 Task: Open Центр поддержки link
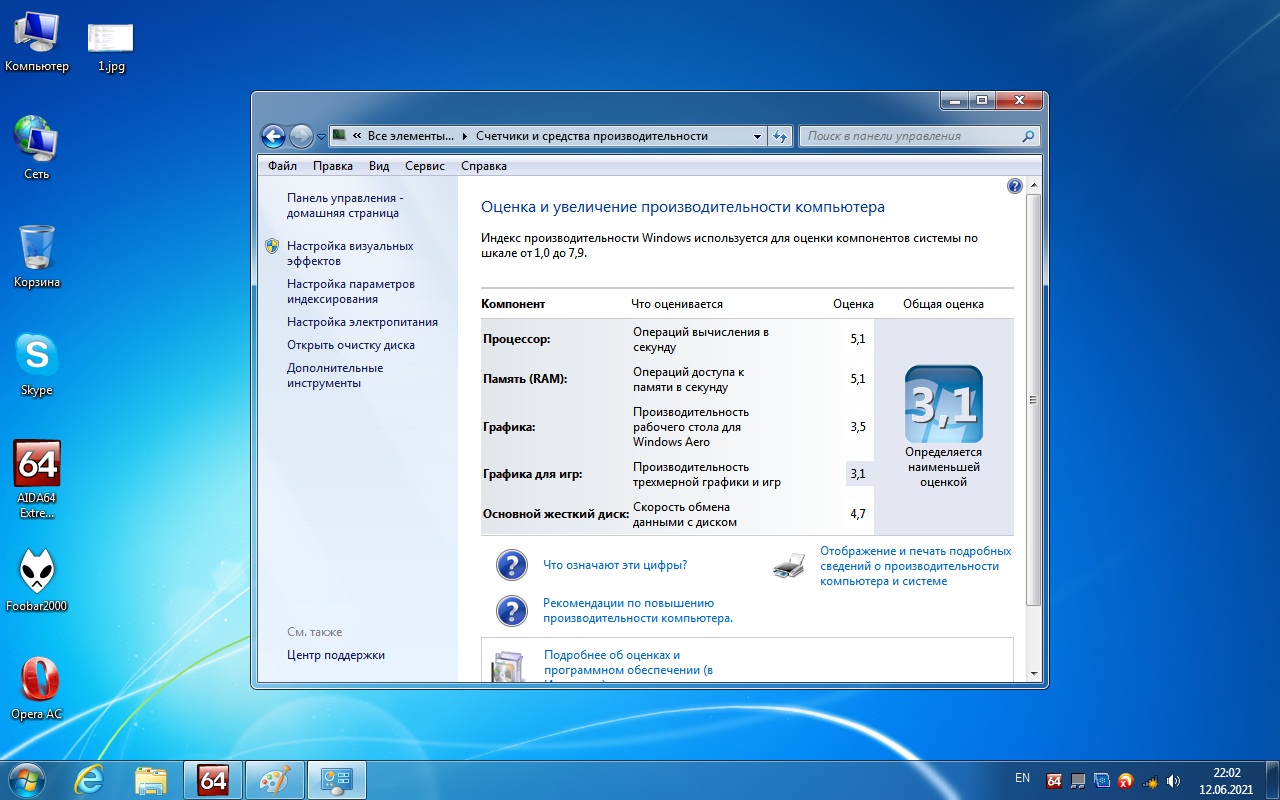336,655
